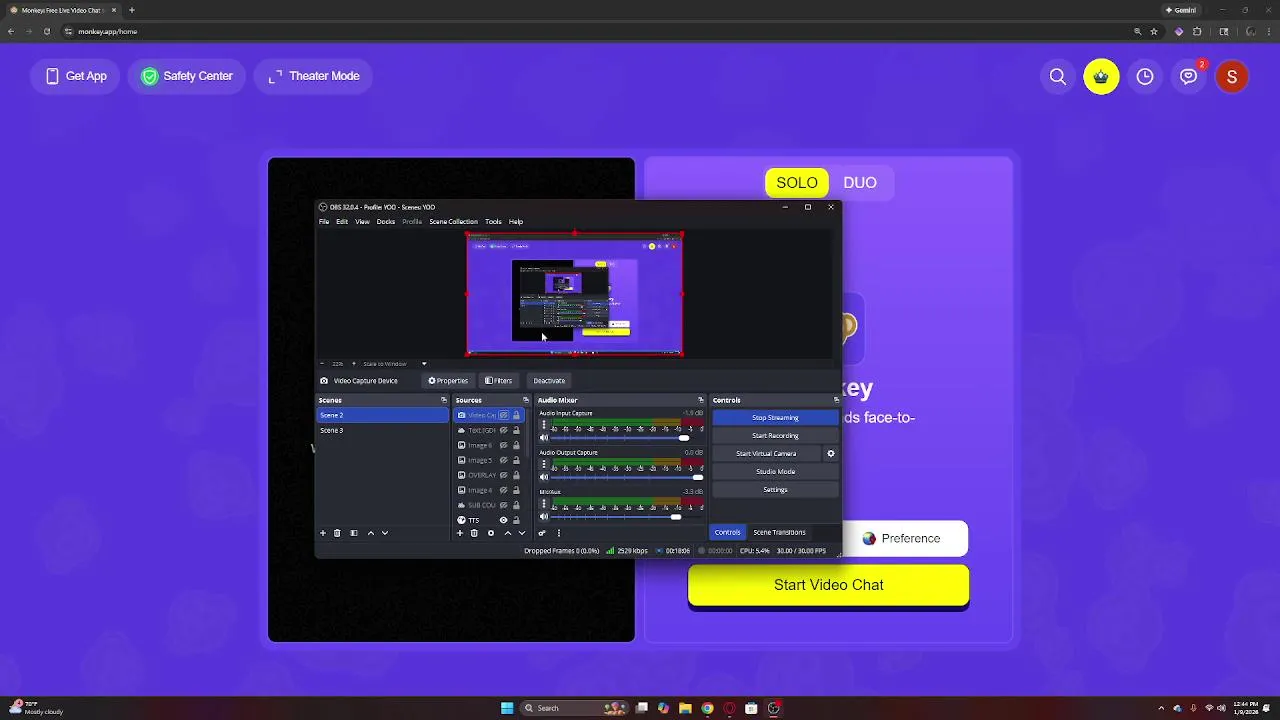This screenshot has height=720, width=1280.
Task: Toggle visibility of OVERLAY source
Action: [503, 475]
